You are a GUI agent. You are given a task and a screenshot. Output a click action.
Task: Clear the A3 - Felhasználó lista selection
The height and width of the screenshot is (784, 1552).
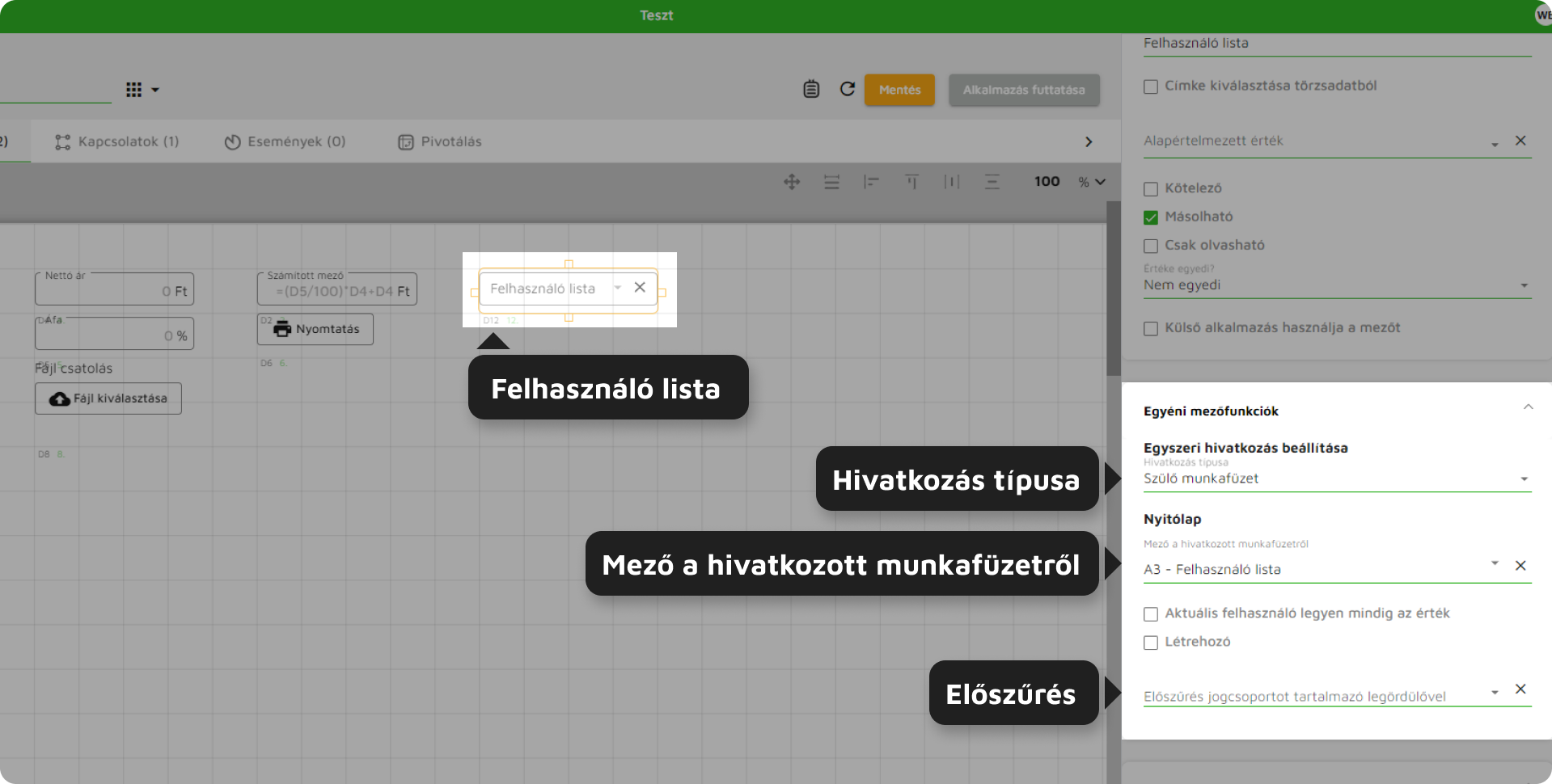point(1520,566)
